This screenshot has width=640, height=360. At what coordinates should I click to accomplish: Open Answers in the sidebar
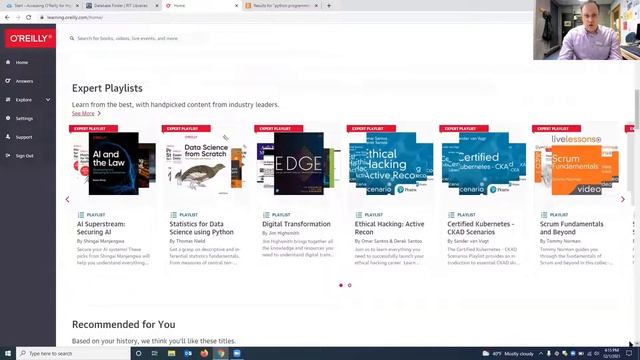24,81
